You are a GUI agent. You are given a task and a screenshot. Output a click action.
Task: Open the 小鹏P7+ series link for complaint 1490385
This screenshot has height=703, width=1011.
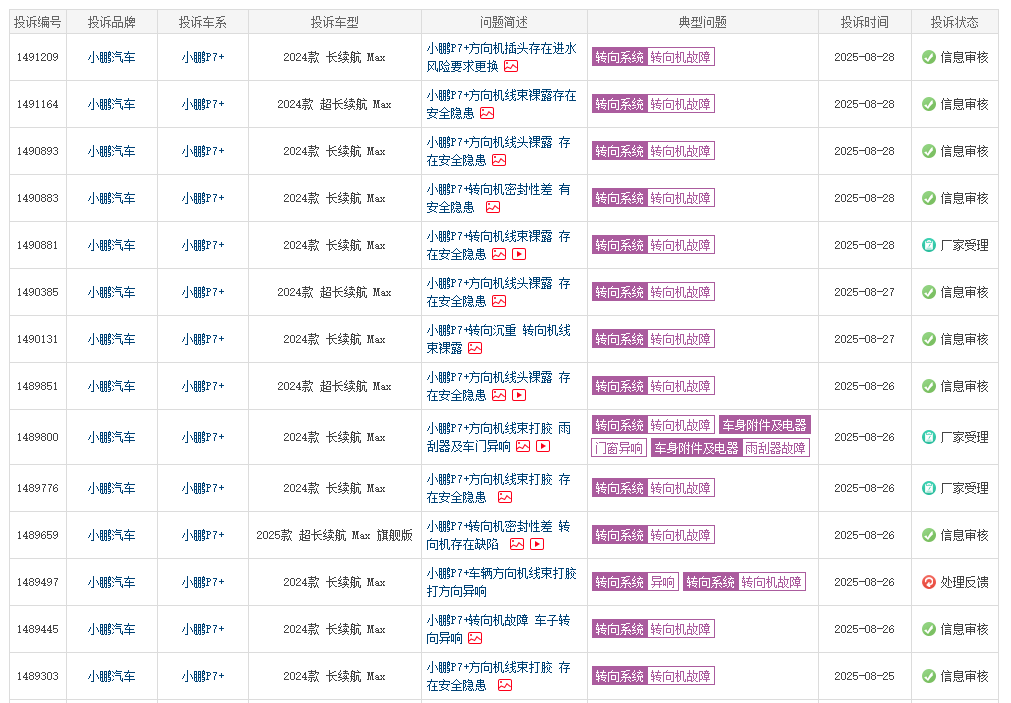point(203,292)
